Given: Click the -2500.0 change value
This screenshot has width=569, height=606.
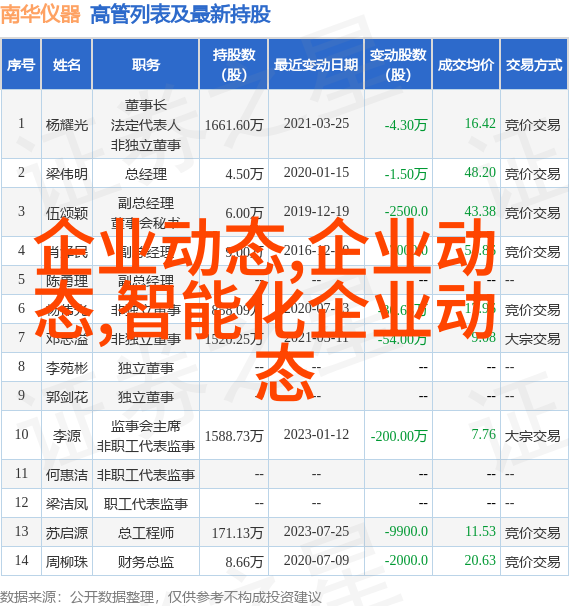Looking at the screenshot, I should tap(406, 211).
